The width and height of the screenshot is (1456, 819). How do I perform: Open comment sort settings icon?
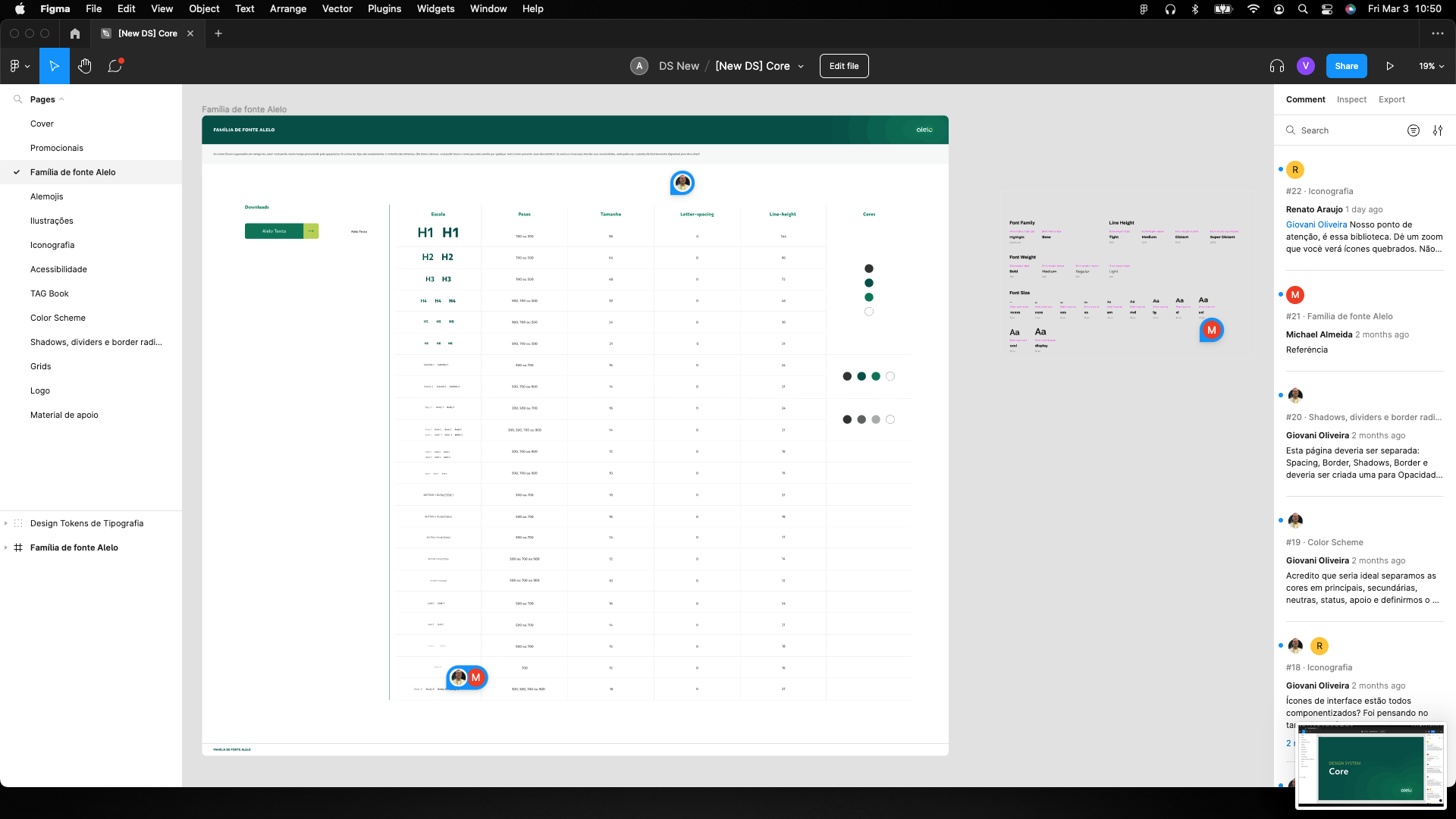point(1438,130)
